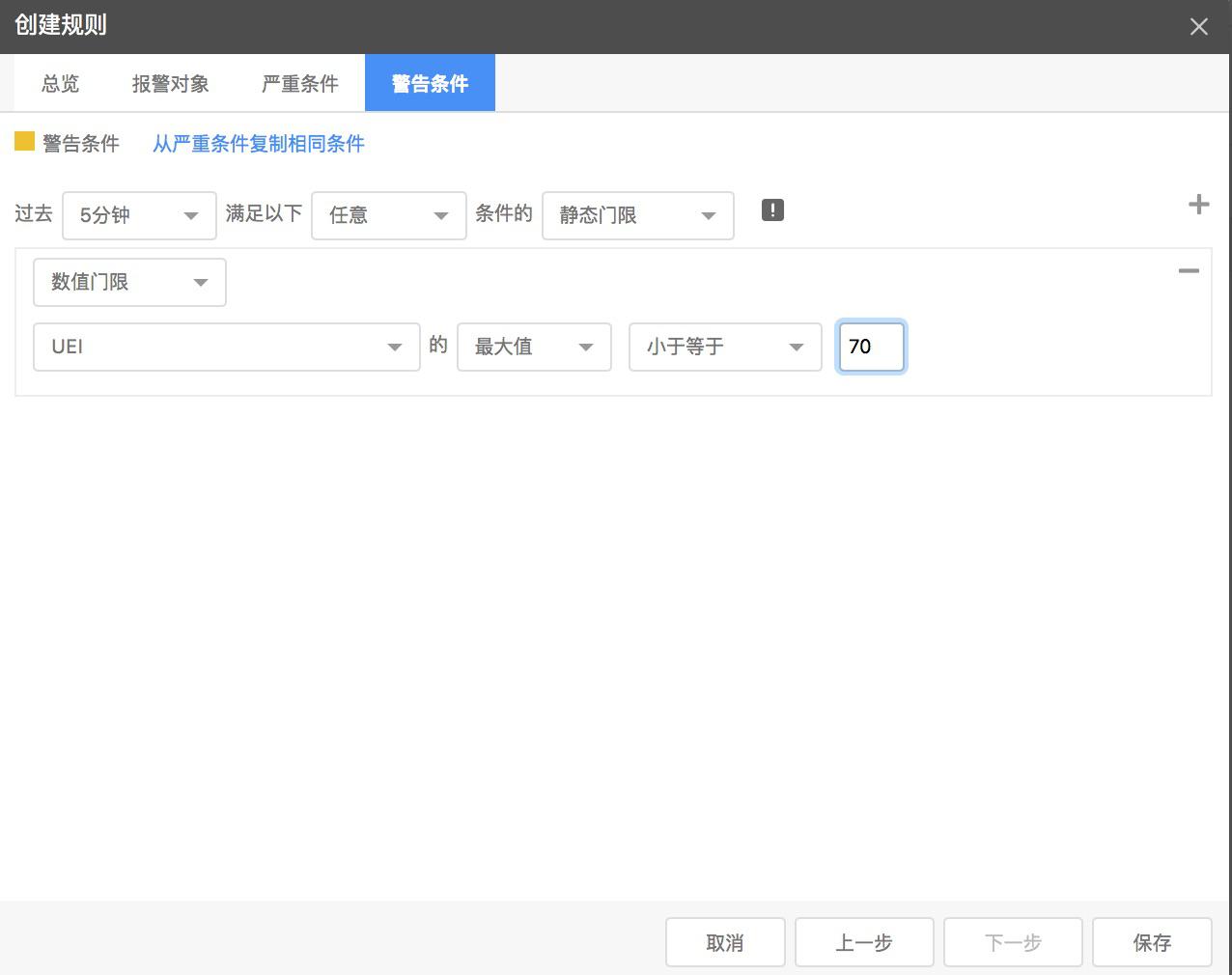Open the 报警对象 tab
The width and height of the screenshot is (1232, 975).
(170, 84)
